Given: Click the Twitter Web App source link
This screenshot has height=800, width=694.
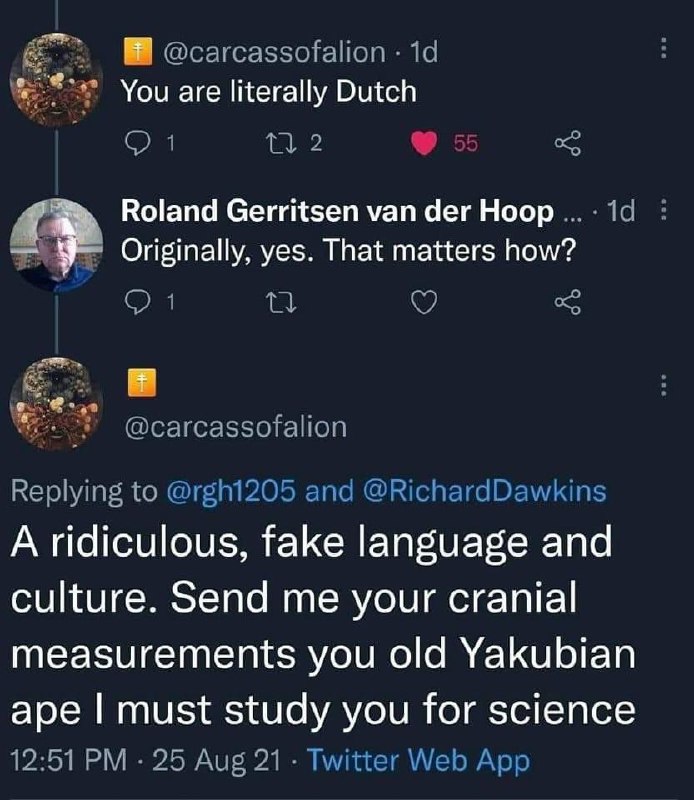Looking at the screenshot, I should [x=419, y=762].
